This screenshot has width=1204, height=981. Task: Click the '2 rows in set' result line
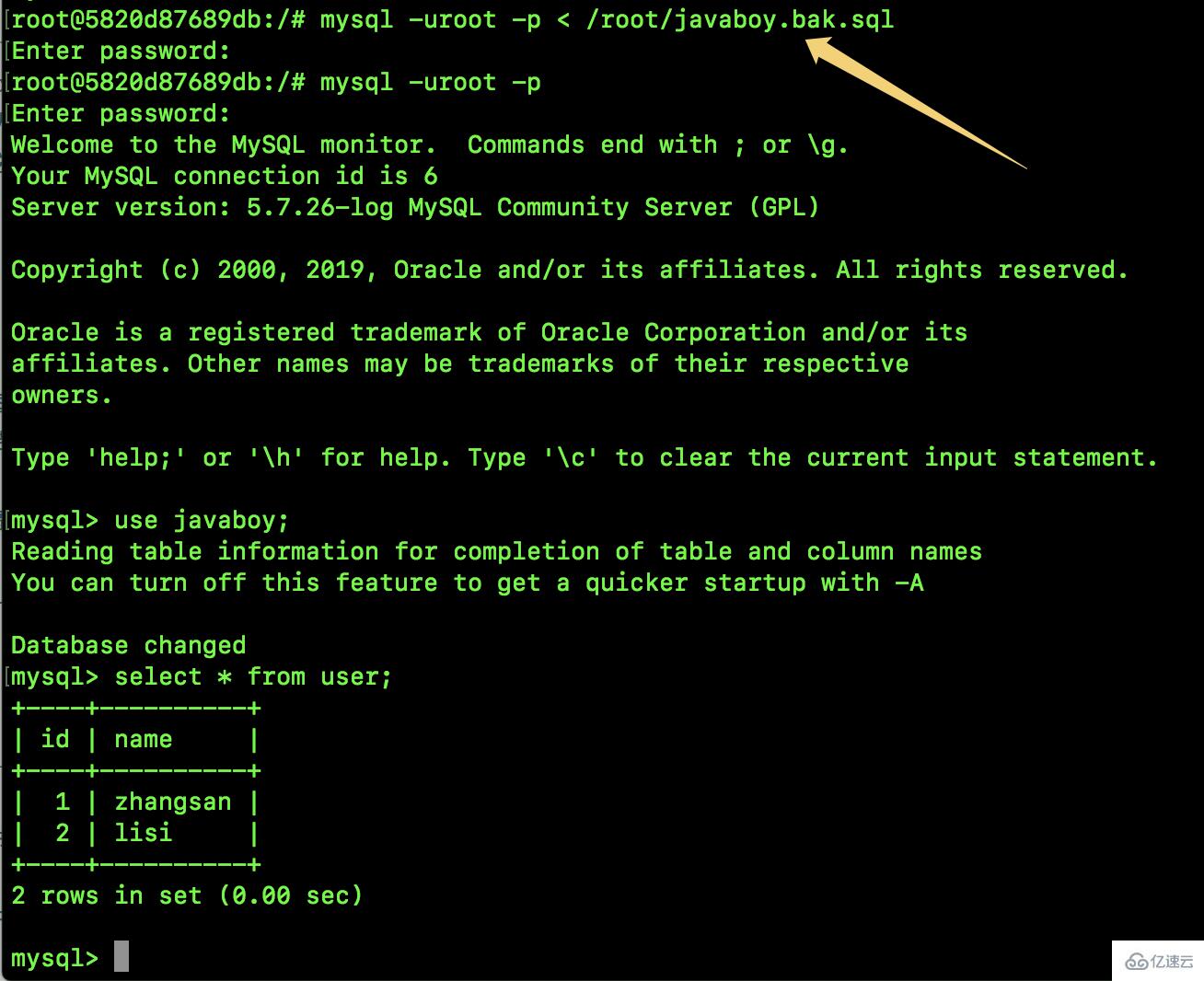pyautogui.click(x=187, y=895)
